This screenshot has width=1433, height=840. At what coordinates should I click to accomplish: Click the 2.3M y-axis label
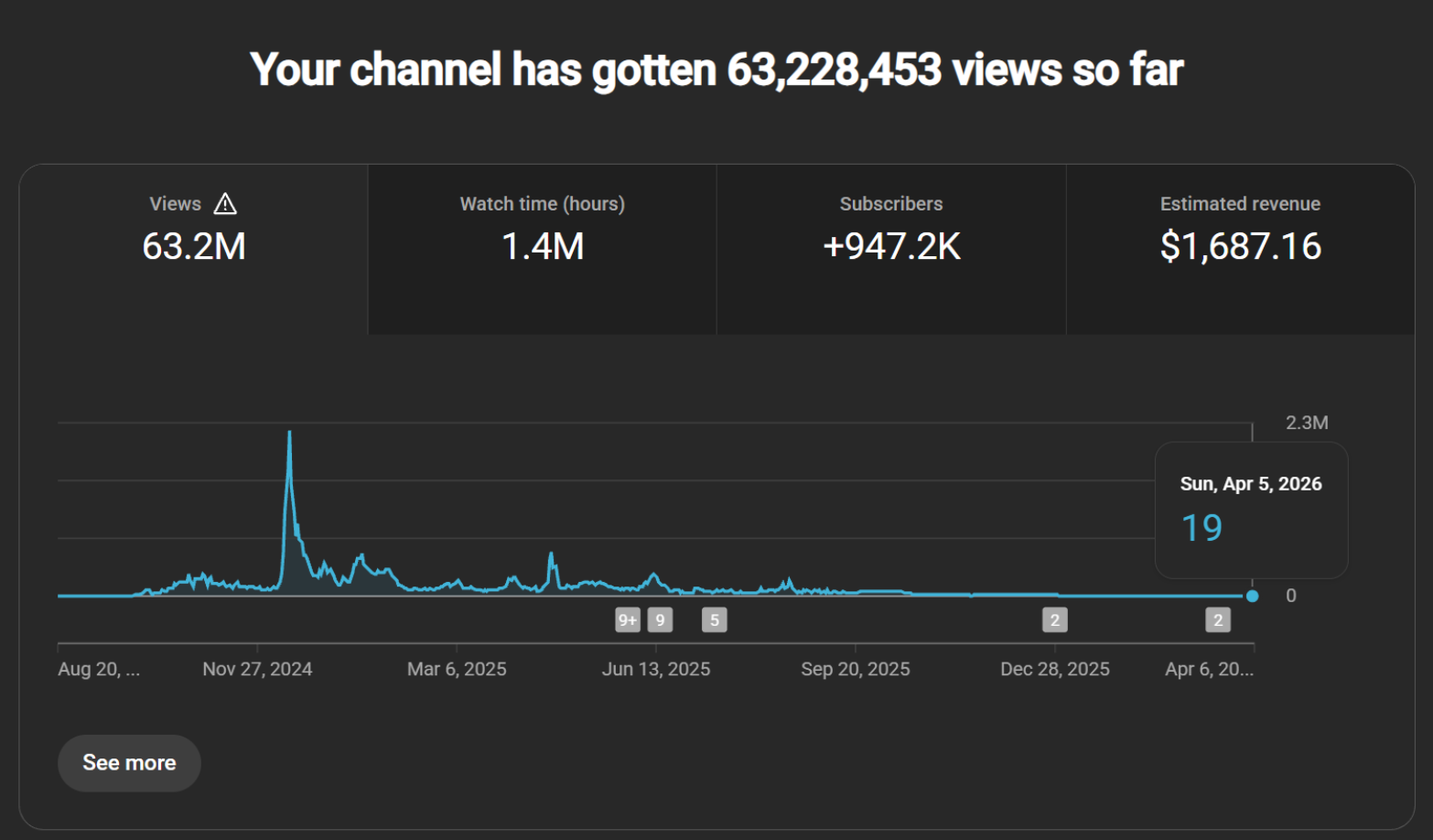[1307, 423]
